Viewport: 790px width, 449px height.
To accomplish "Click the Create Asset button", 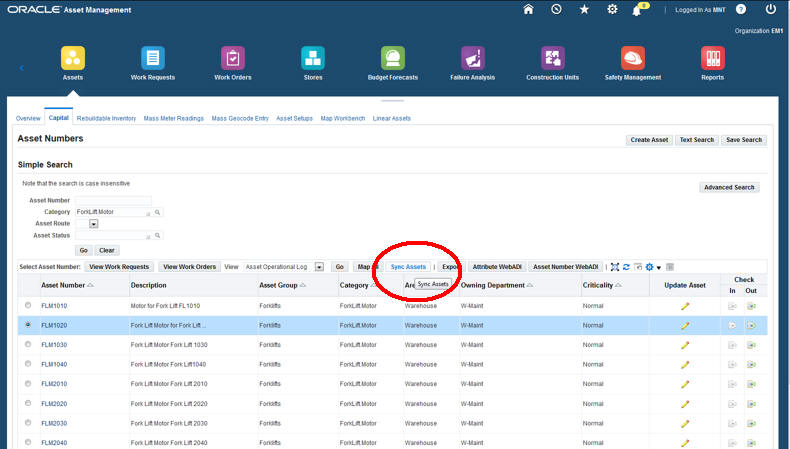I will 649,140.
